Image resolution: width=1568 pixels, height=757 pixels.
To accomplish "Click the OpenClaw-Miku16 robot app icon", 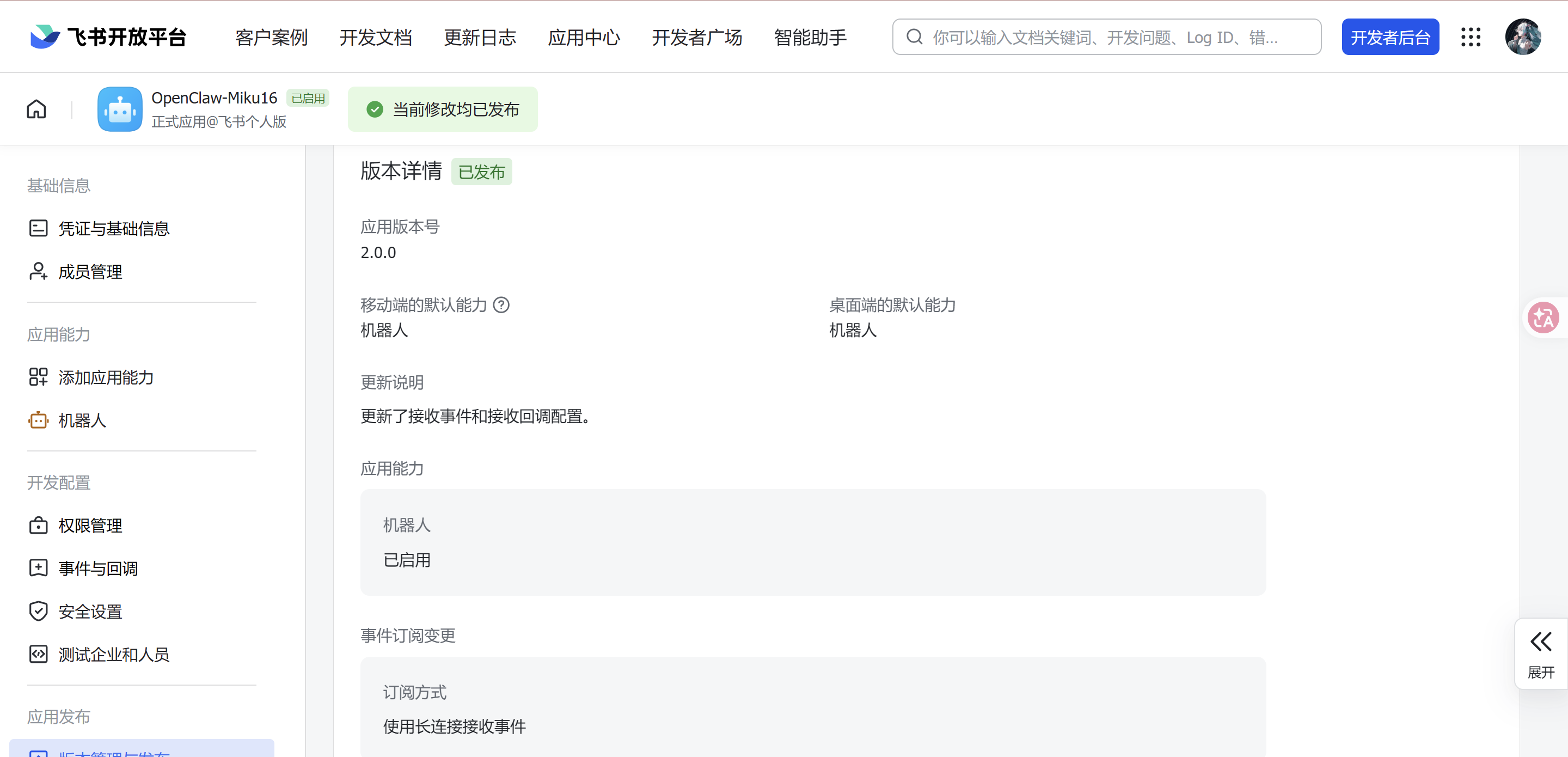I will click(120, 109).
